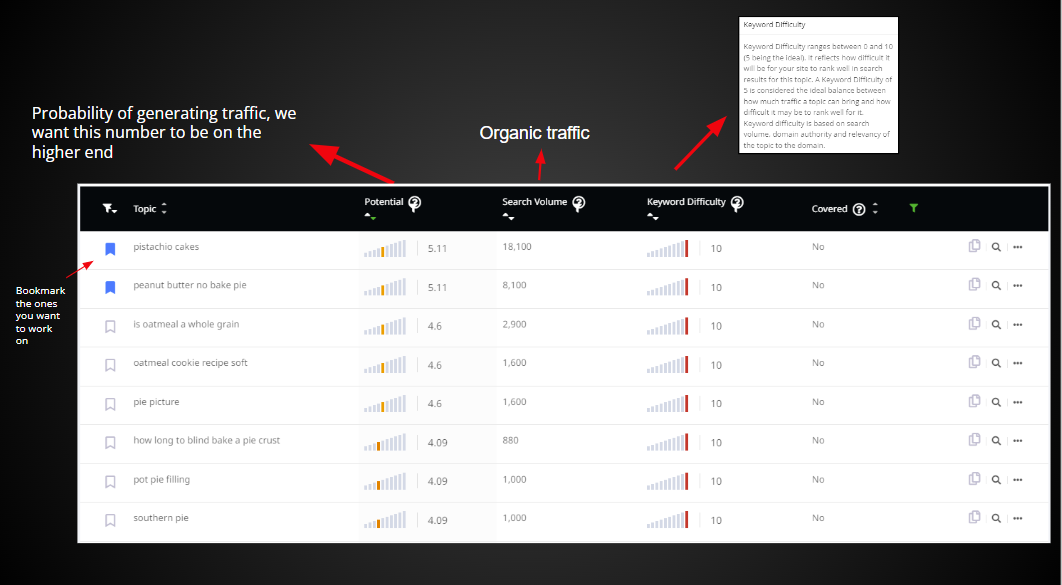This screenshot has height=585, width=1062.
Task: Click the green filter funnel icon
Action: (x=914, y=208)
